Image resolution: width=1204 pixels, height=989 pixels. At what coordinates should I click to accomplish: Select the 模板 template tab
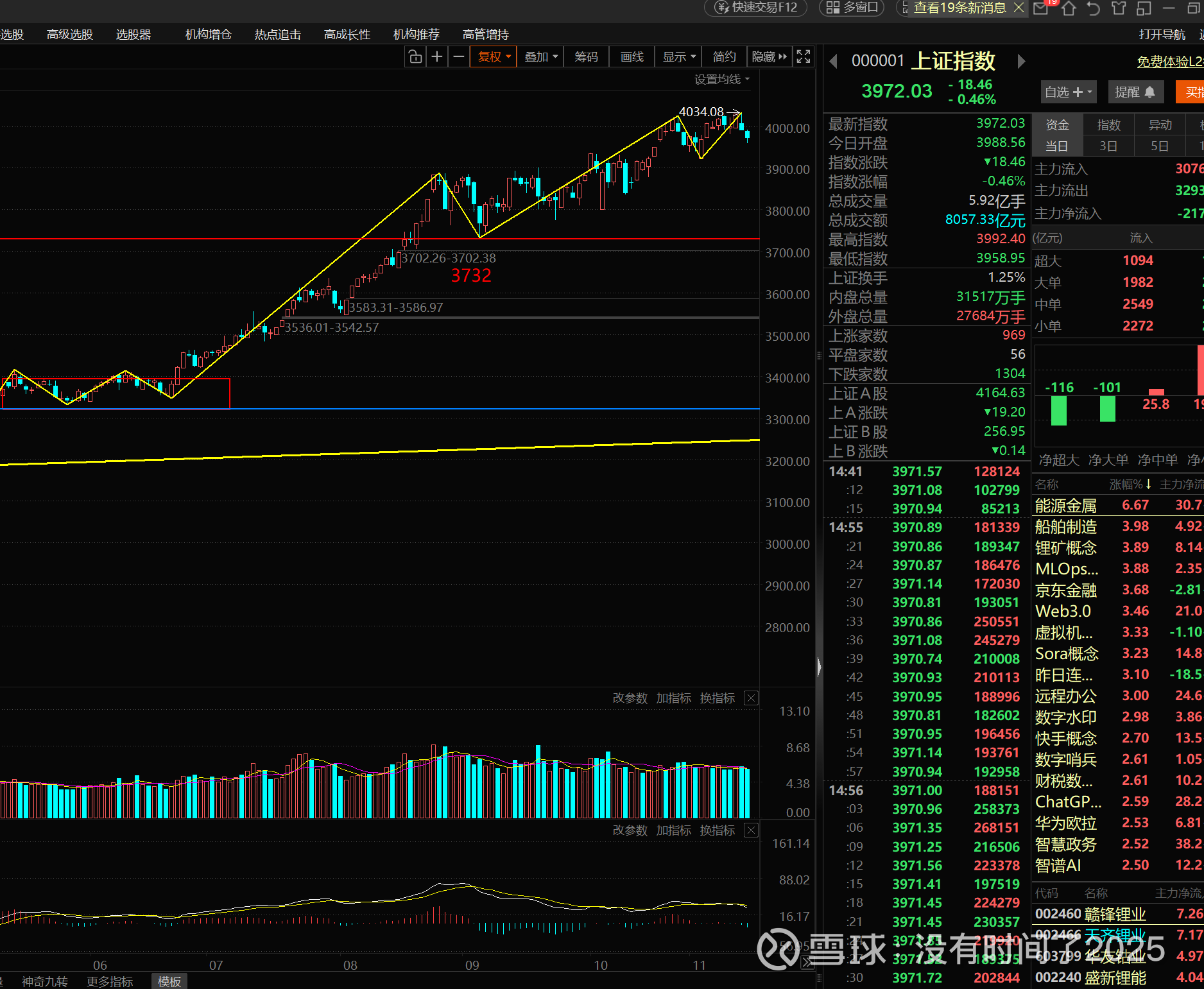tap(169, 981)
